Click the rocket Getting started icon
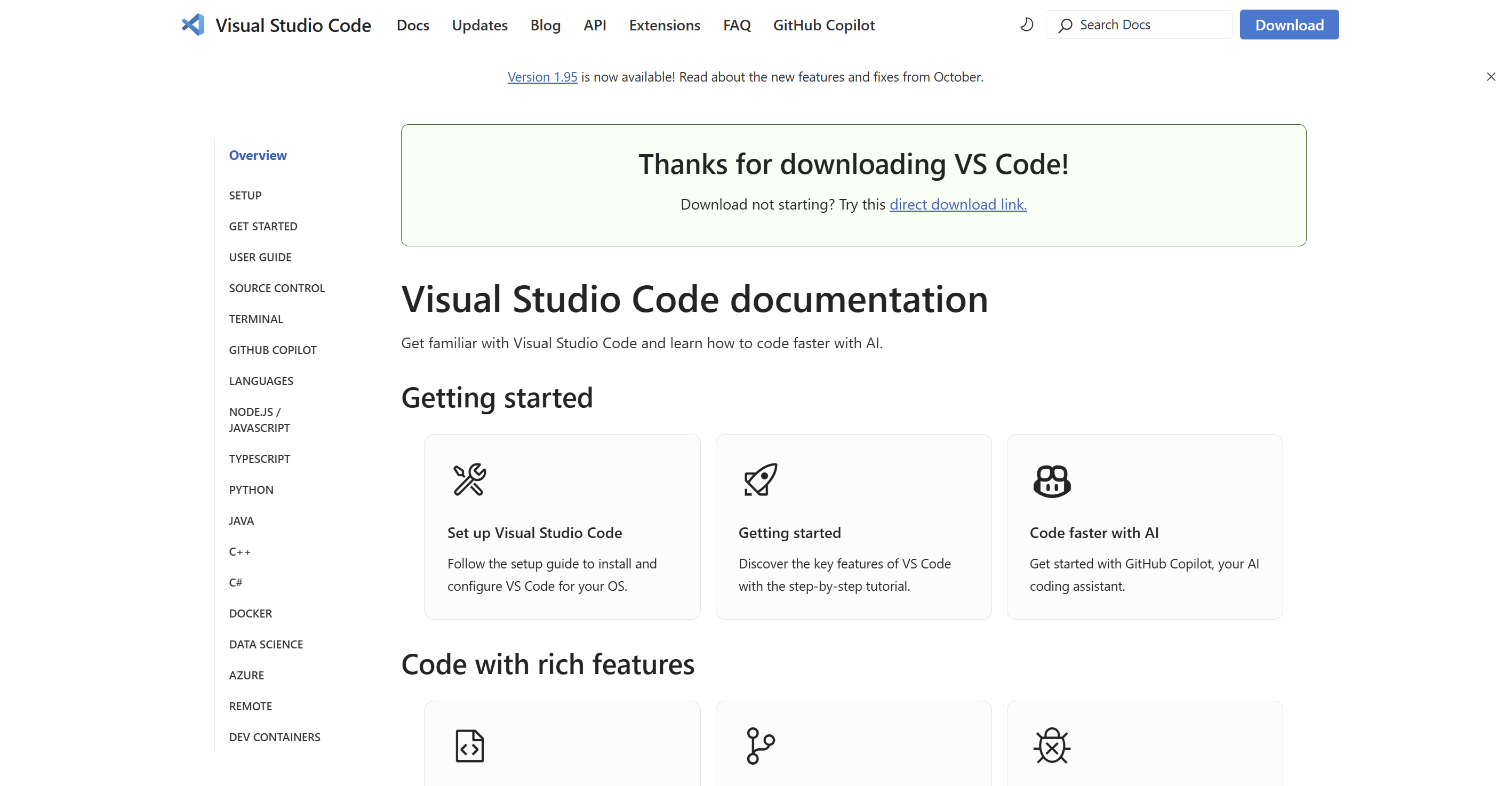 point(760,479)
